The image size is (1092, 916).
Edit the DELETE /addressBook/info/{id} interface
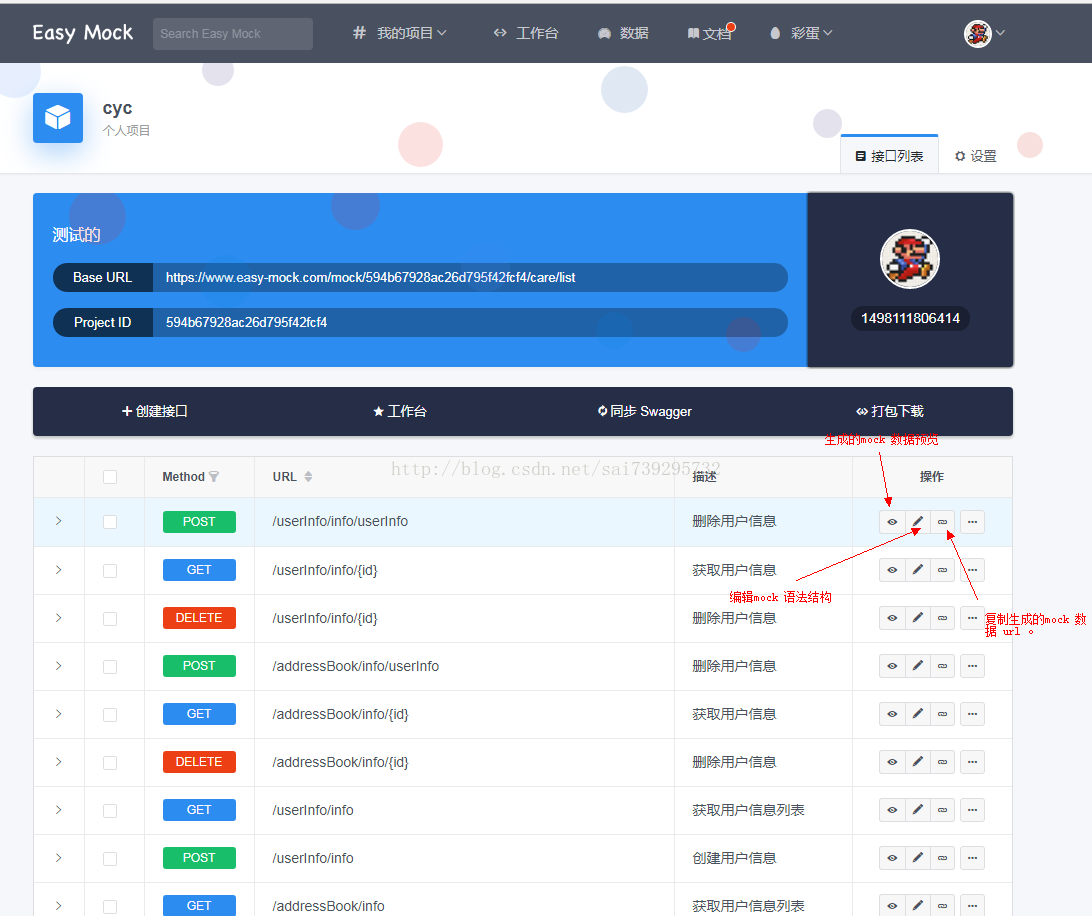point(917,762)
